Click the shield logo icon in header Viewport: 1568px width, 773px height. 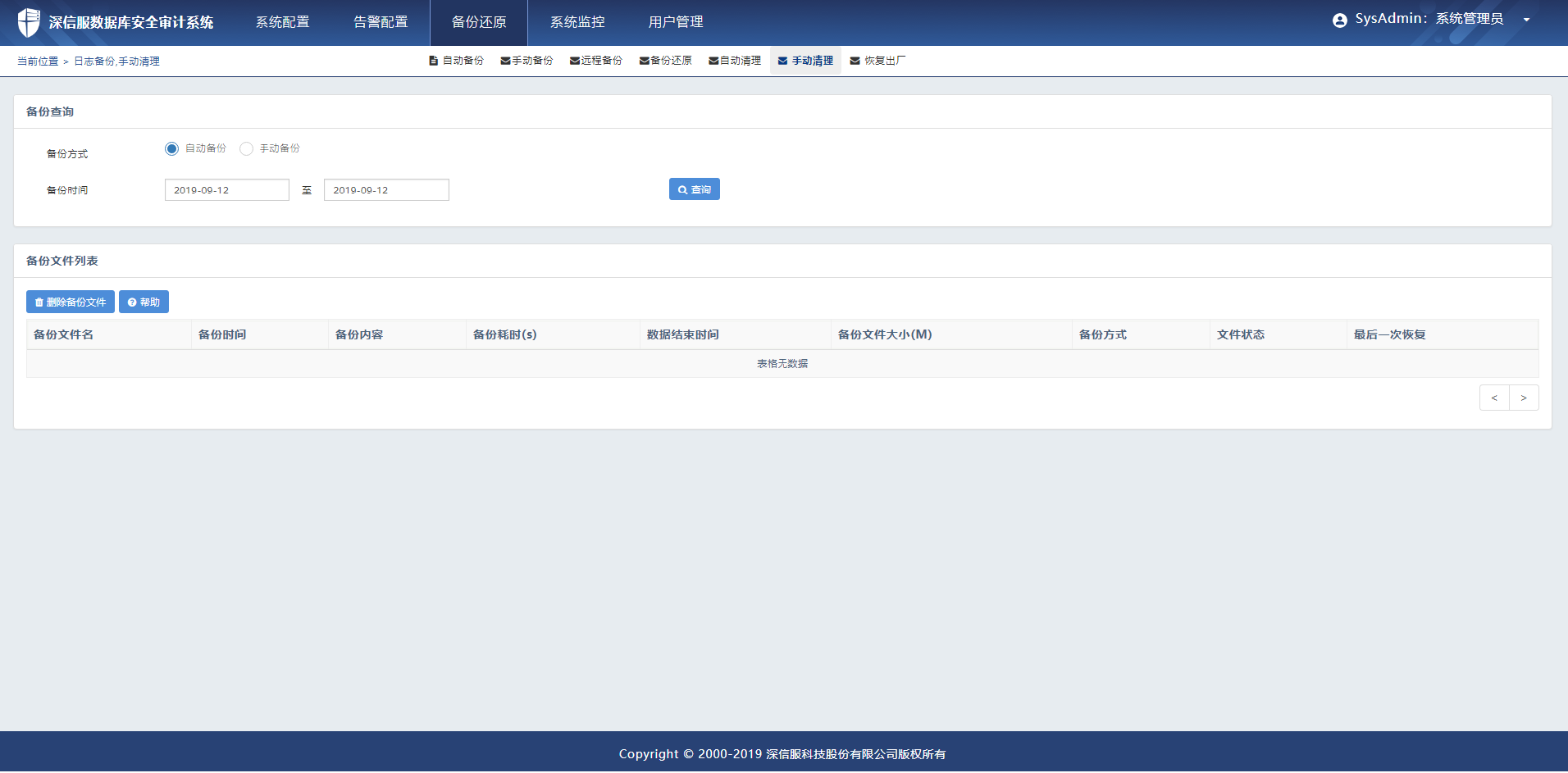point(29,22)
